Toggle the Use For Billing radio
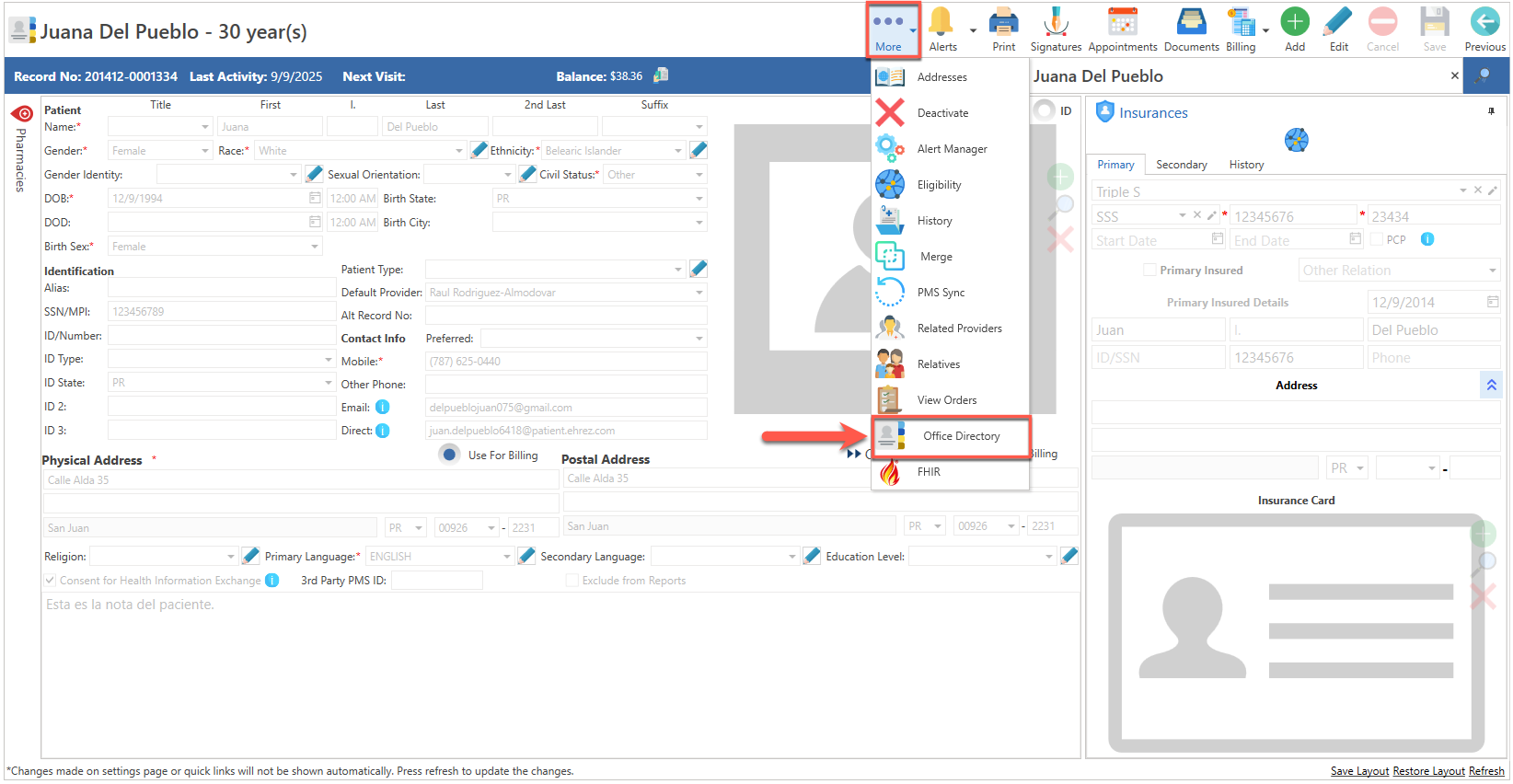Viewport: 1513px width, 784px height. point(449,454)
